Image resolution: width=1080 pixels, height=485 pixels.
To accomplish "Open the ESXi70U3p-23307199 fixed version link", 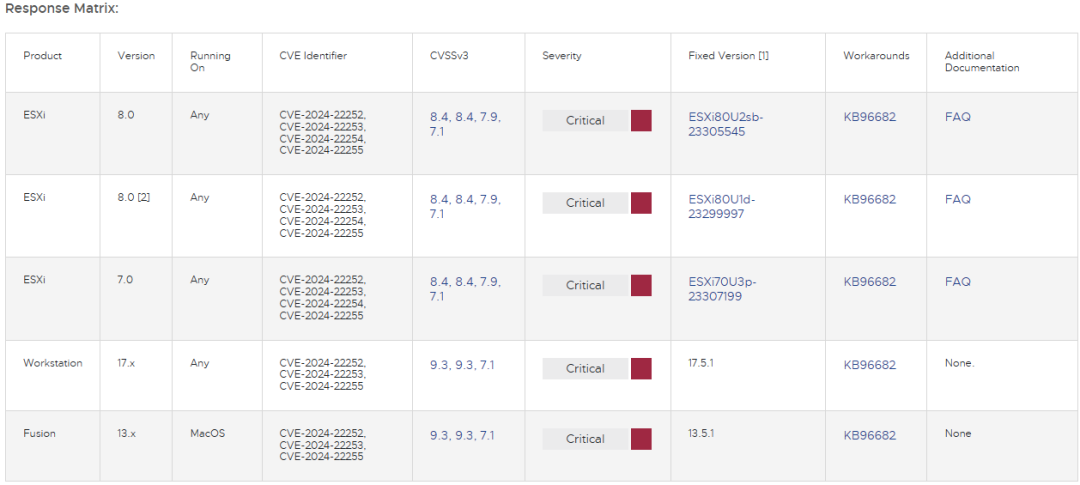I will pos(723,289).
